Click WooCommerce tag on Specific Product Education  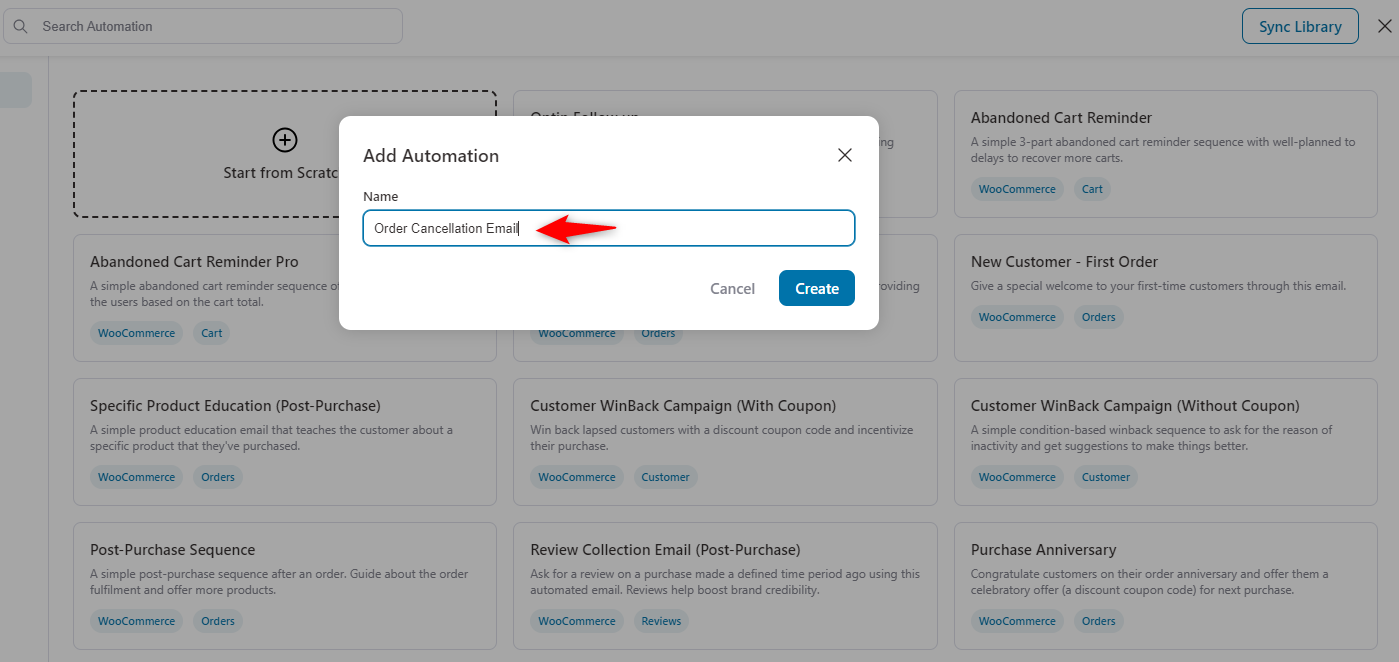point(136,477)
